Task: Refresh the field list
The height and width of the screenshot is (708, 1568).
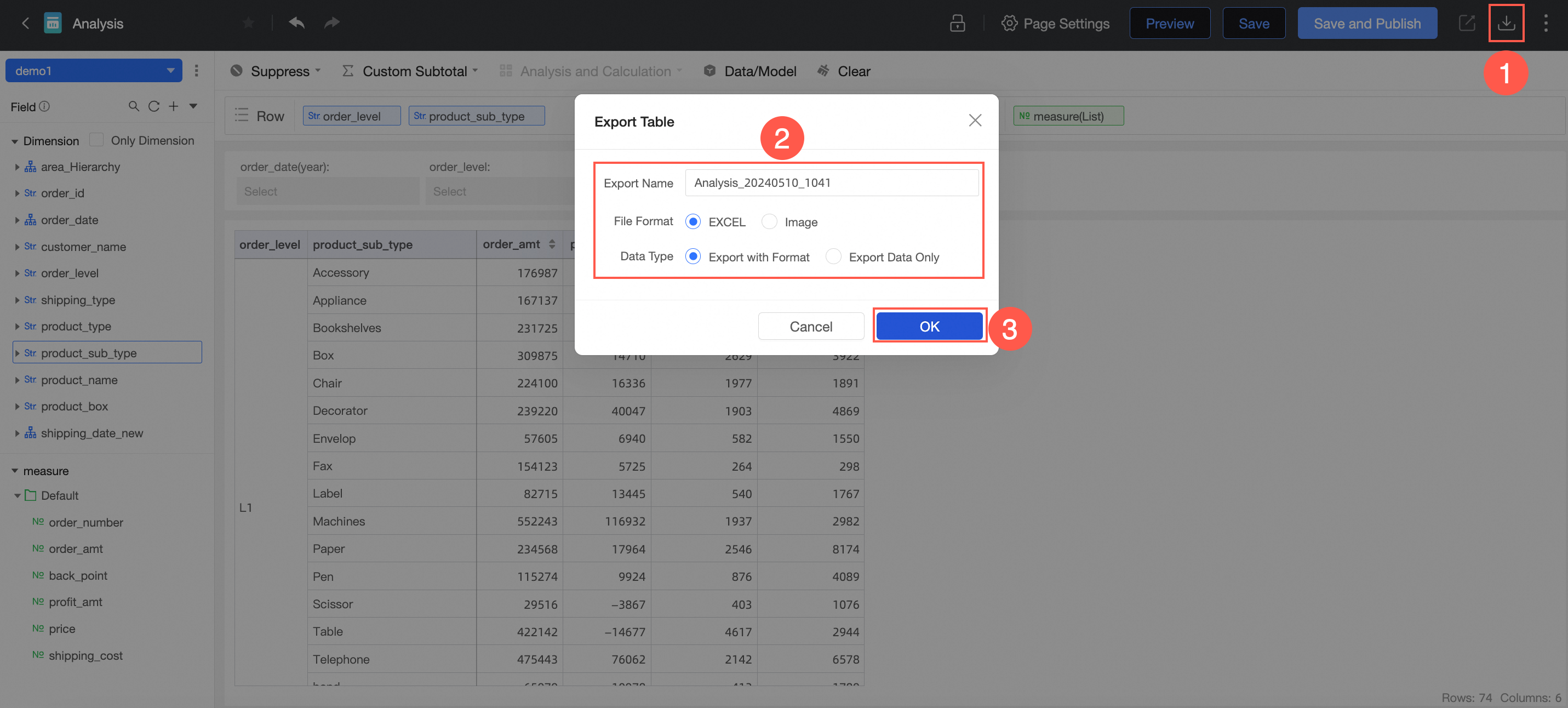Action: [154, 106]
